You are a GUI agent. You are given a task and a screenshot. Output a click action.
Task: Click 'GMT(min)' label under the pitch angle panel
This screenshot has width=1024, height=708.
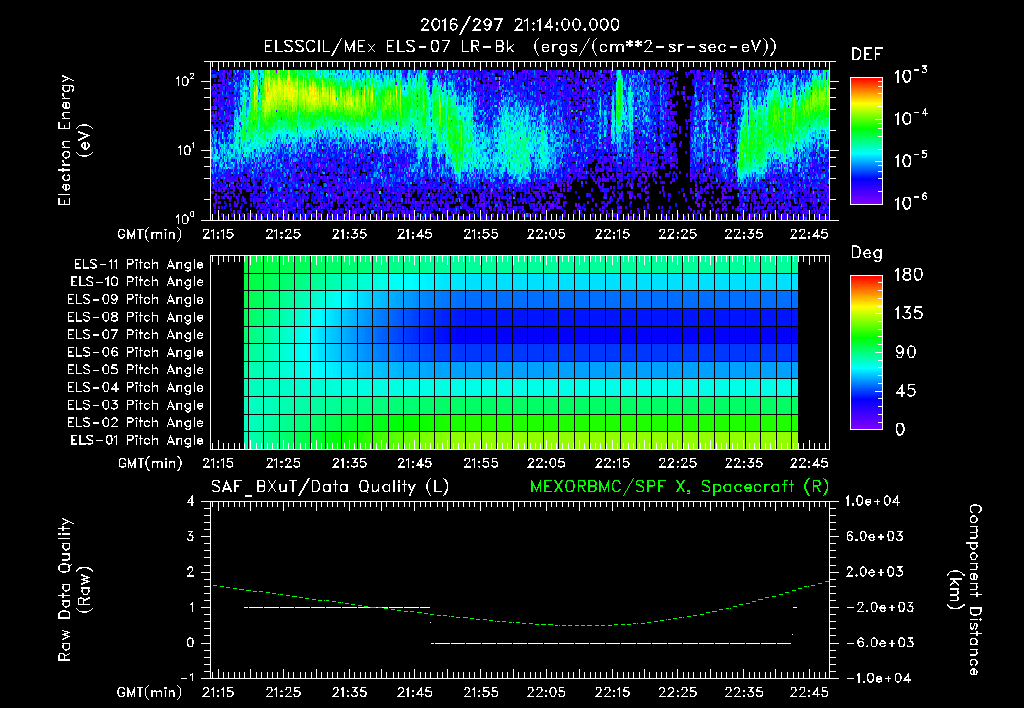[150, 463]
